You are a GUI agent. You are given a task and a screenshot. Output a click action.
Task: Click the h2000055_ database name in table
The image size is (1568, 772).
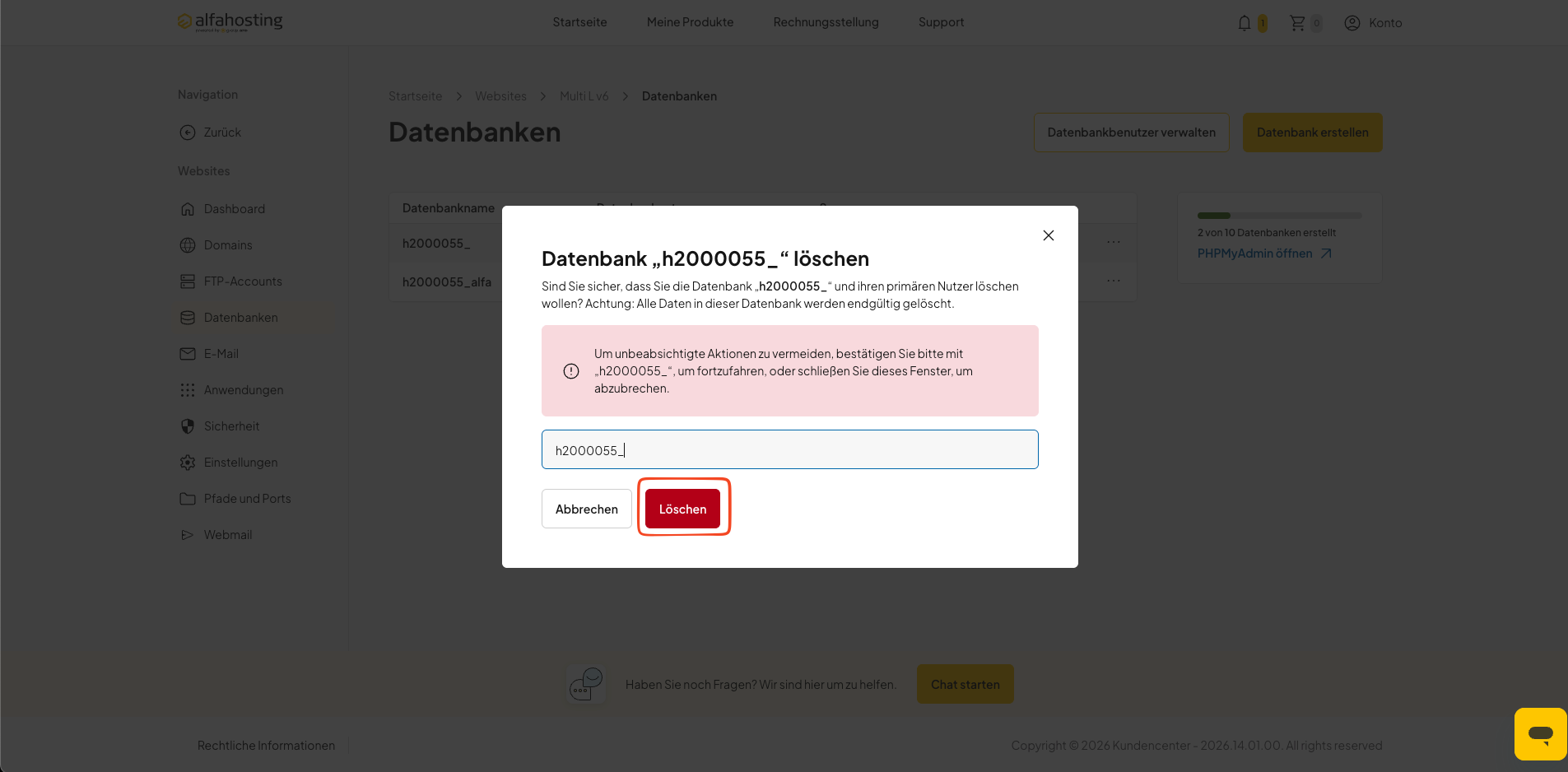pyautogui.click(x=436, y=244)
